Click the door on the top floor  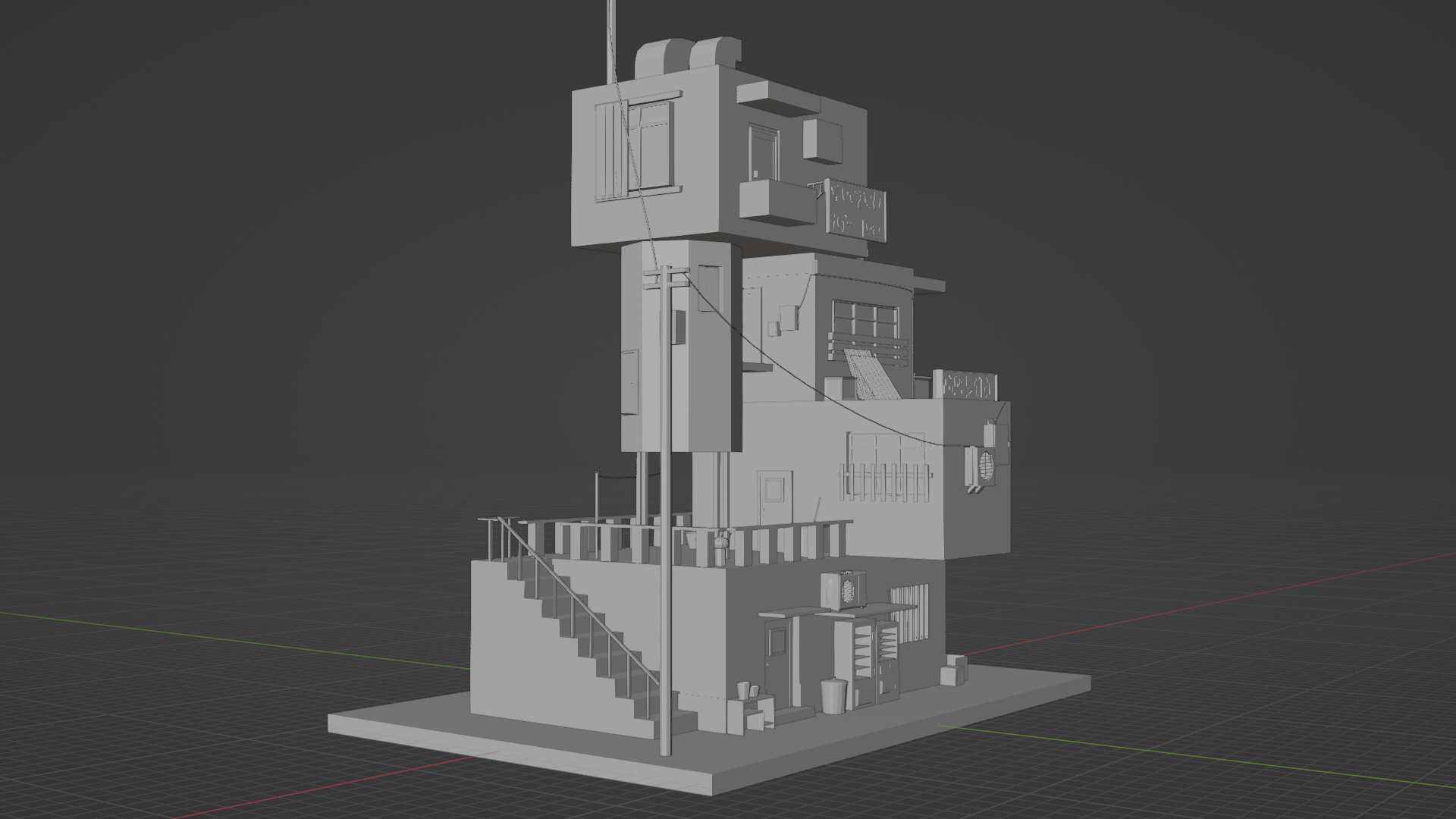[764, 154]
